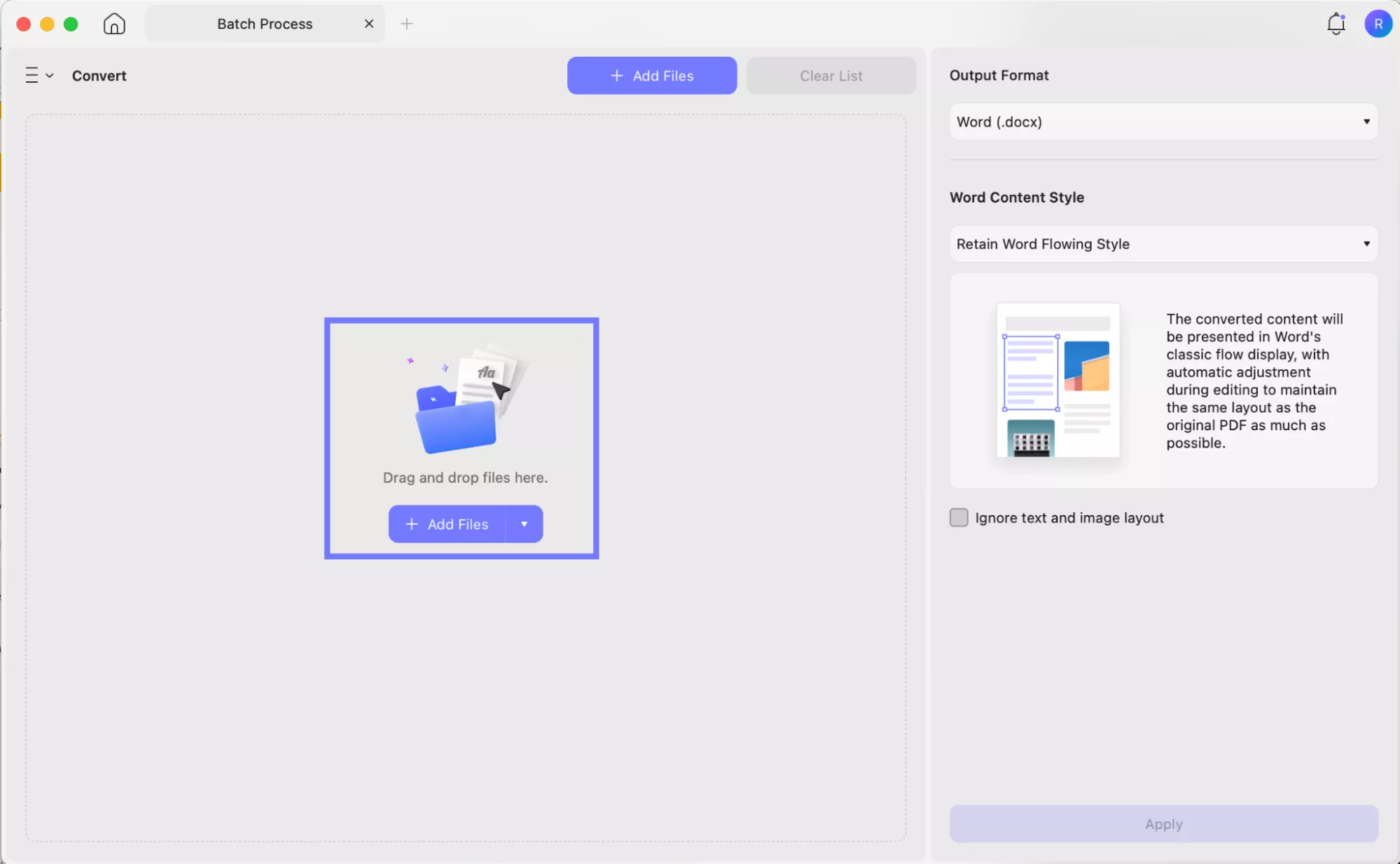Click the Add Files plus icon in drop zone

tap(412, 523)
